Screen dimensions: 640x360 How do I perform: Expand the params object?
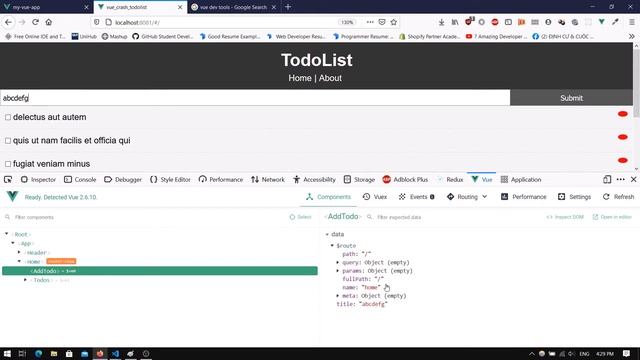pos(338,271)
